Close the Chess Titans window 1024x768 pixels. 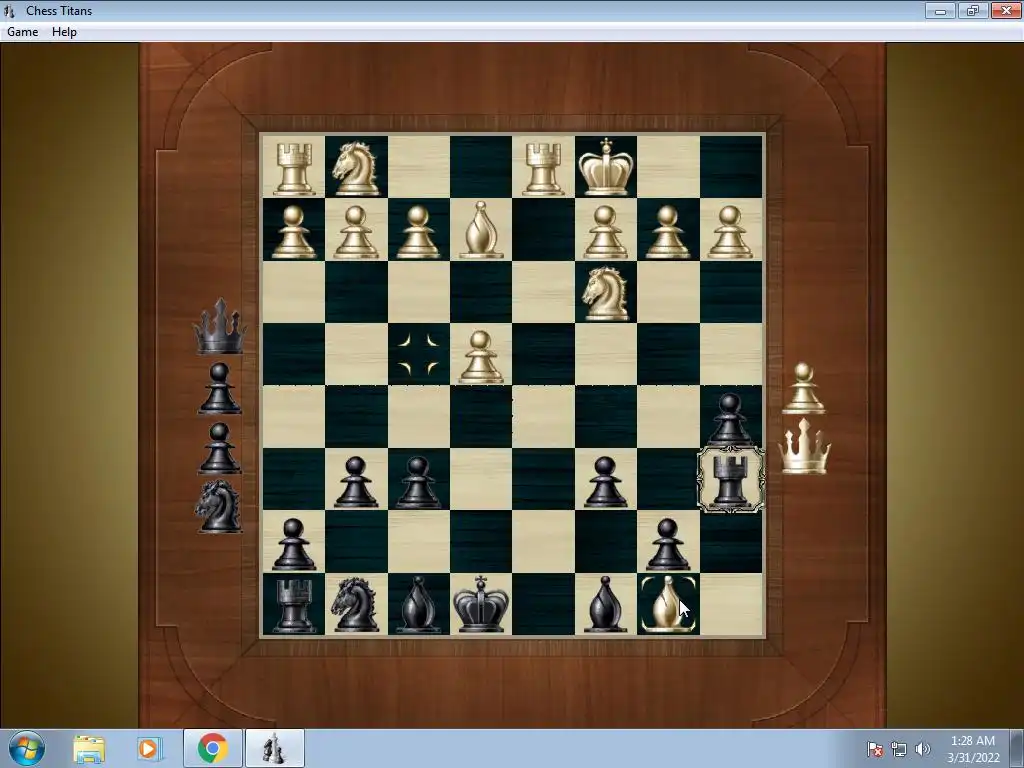(1006, 10)
